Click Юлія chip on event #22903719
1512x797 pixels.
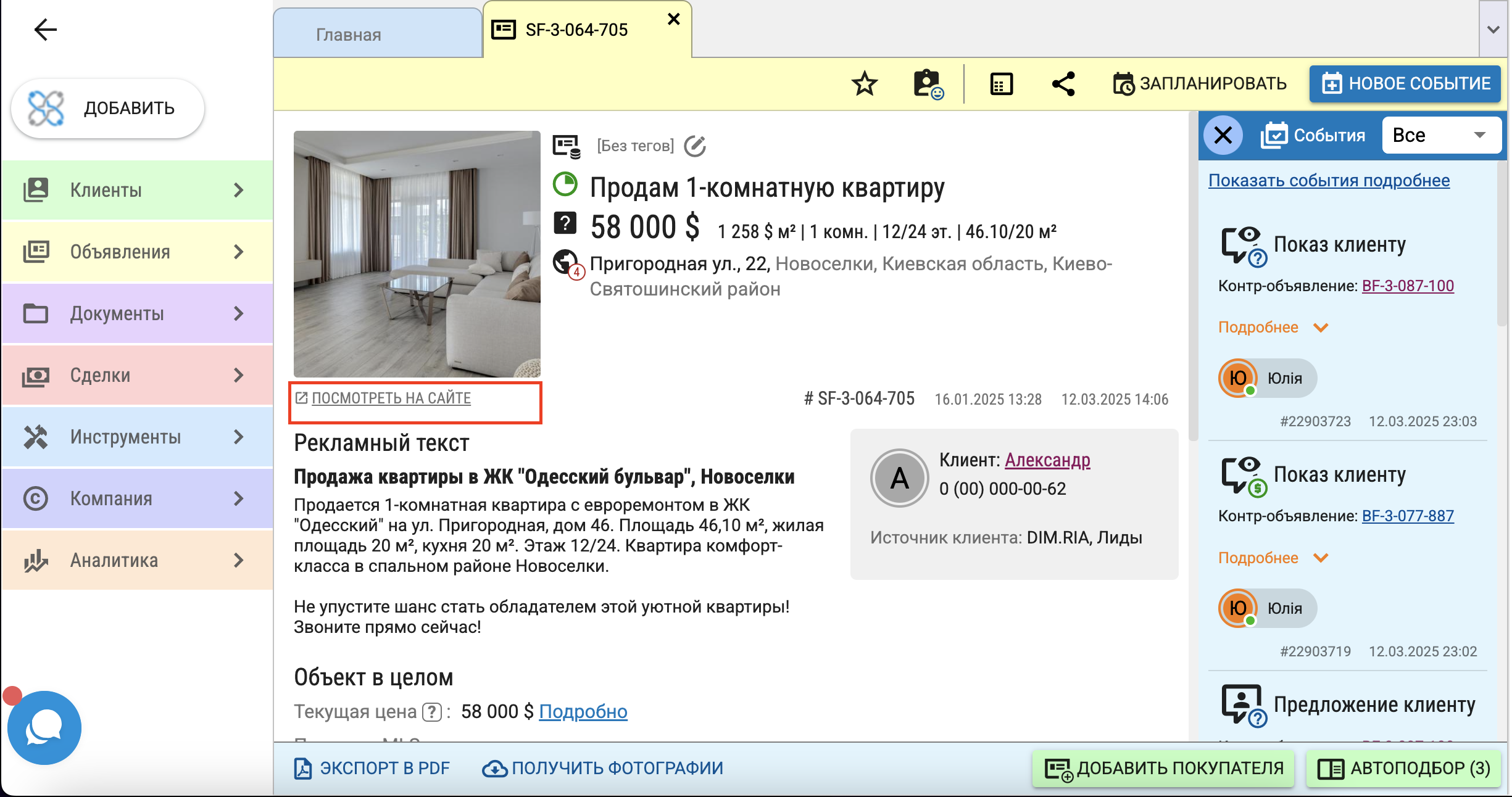[1268, 608]
